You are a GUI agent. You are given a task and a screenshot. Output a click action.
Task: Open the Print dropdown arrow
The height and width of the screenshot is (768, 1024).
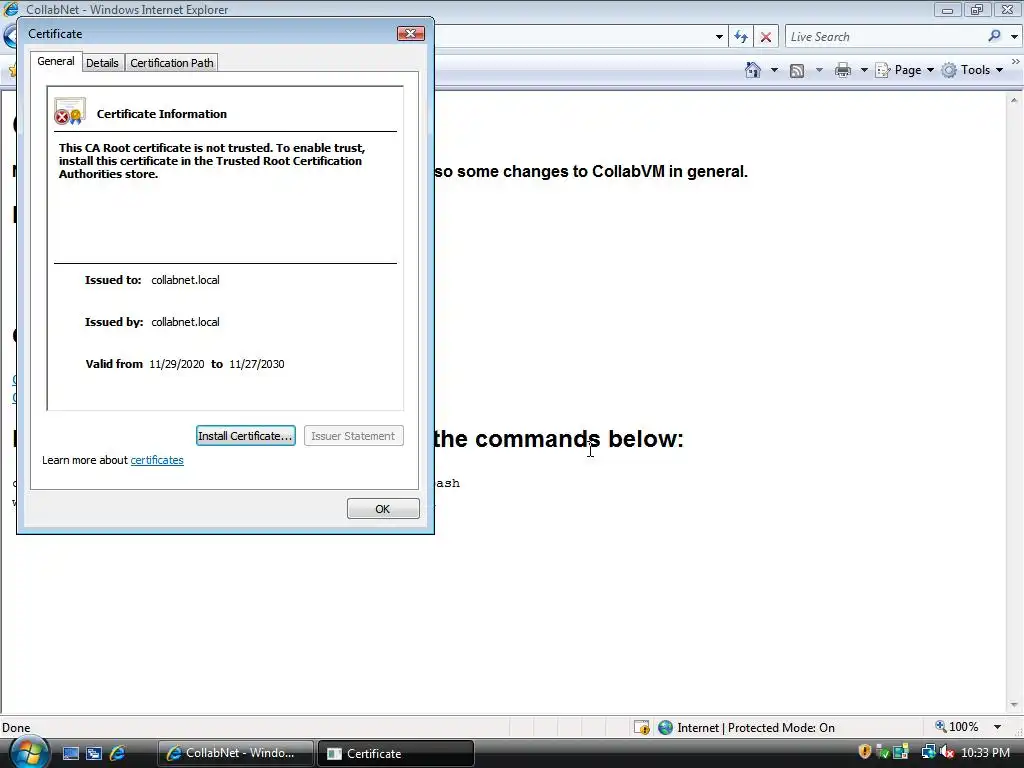click(863, 70)
